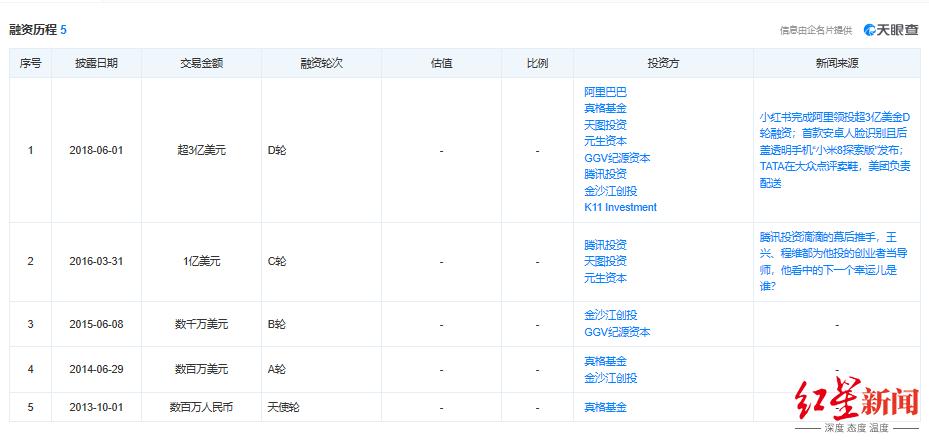Image resolution: width=929 pixels, height=444 pixels.
Task: Click the 交易金额 column header
Action: 201,63
